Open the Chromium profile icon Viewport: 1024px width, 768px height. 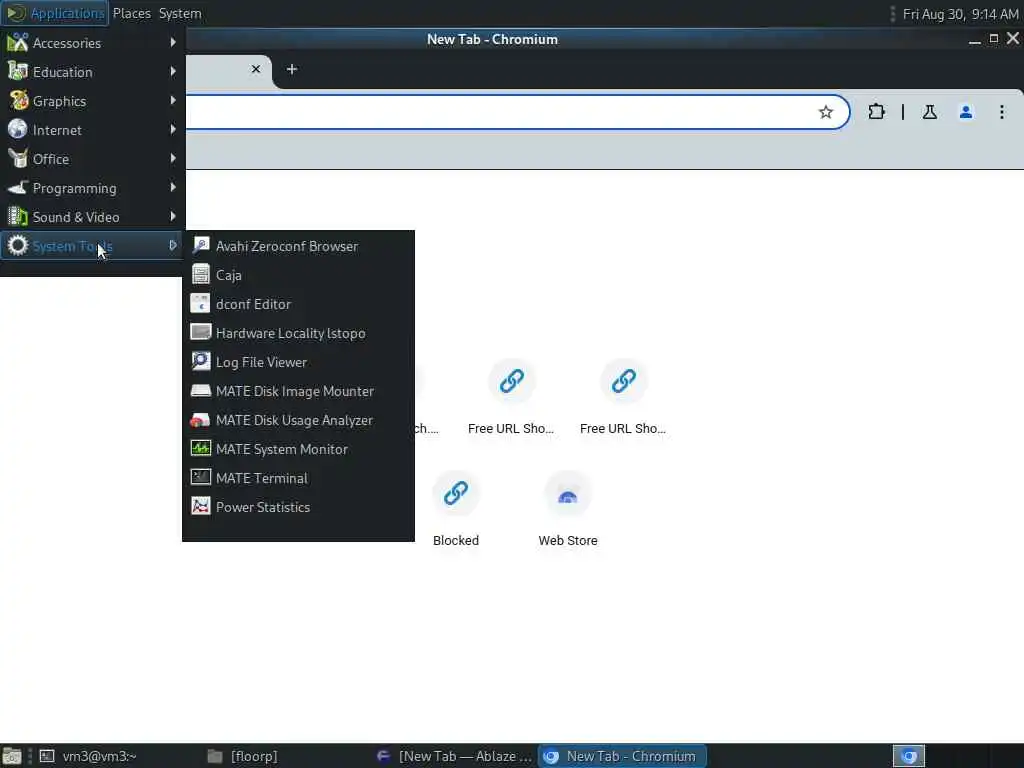[x=966, y=112]
